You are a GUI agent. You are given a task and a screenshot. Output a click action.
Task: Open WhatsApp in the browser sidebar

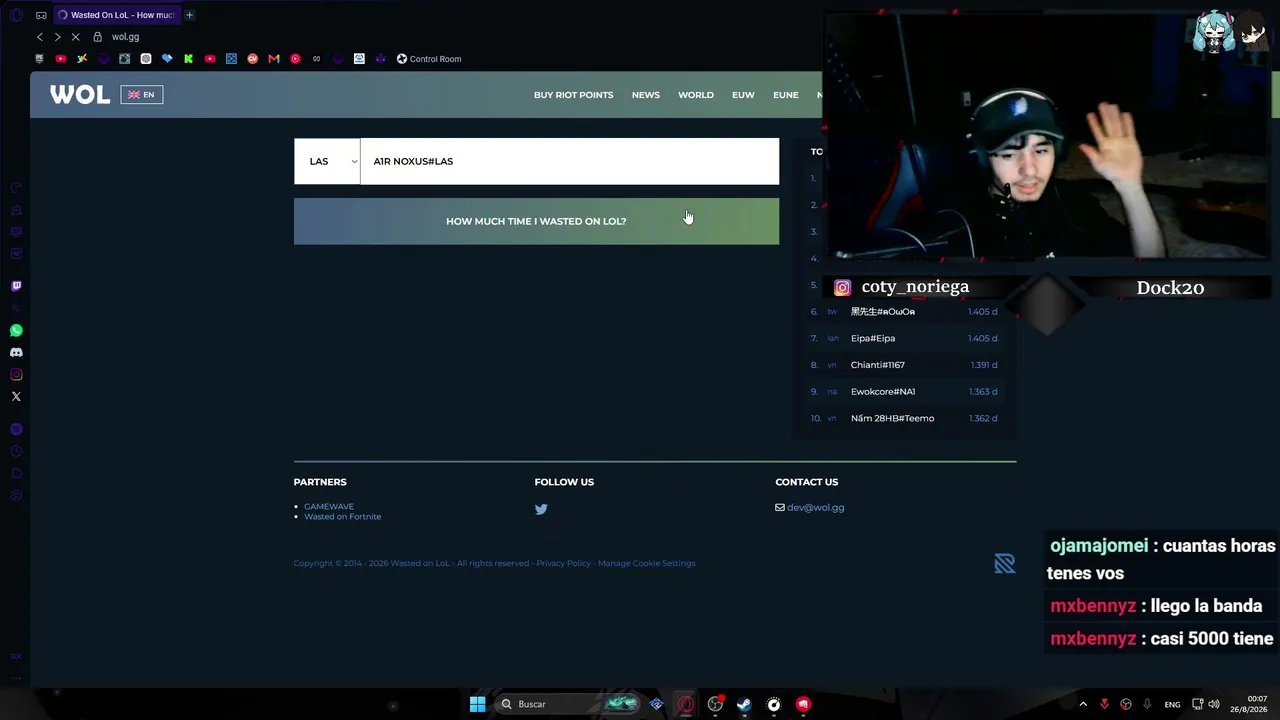click(16, 330)
